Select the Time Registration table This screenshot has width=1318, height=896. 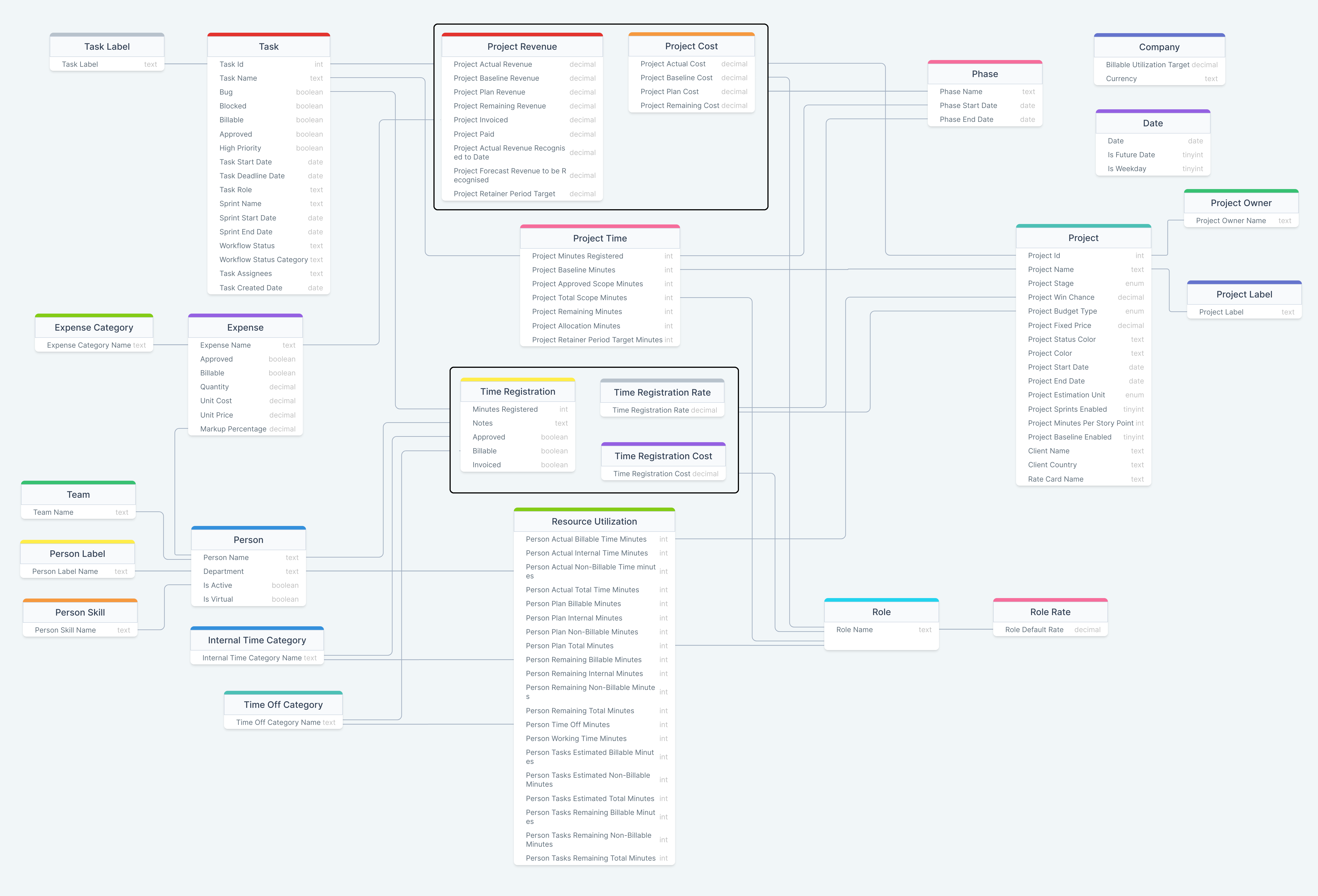point(517,391)
